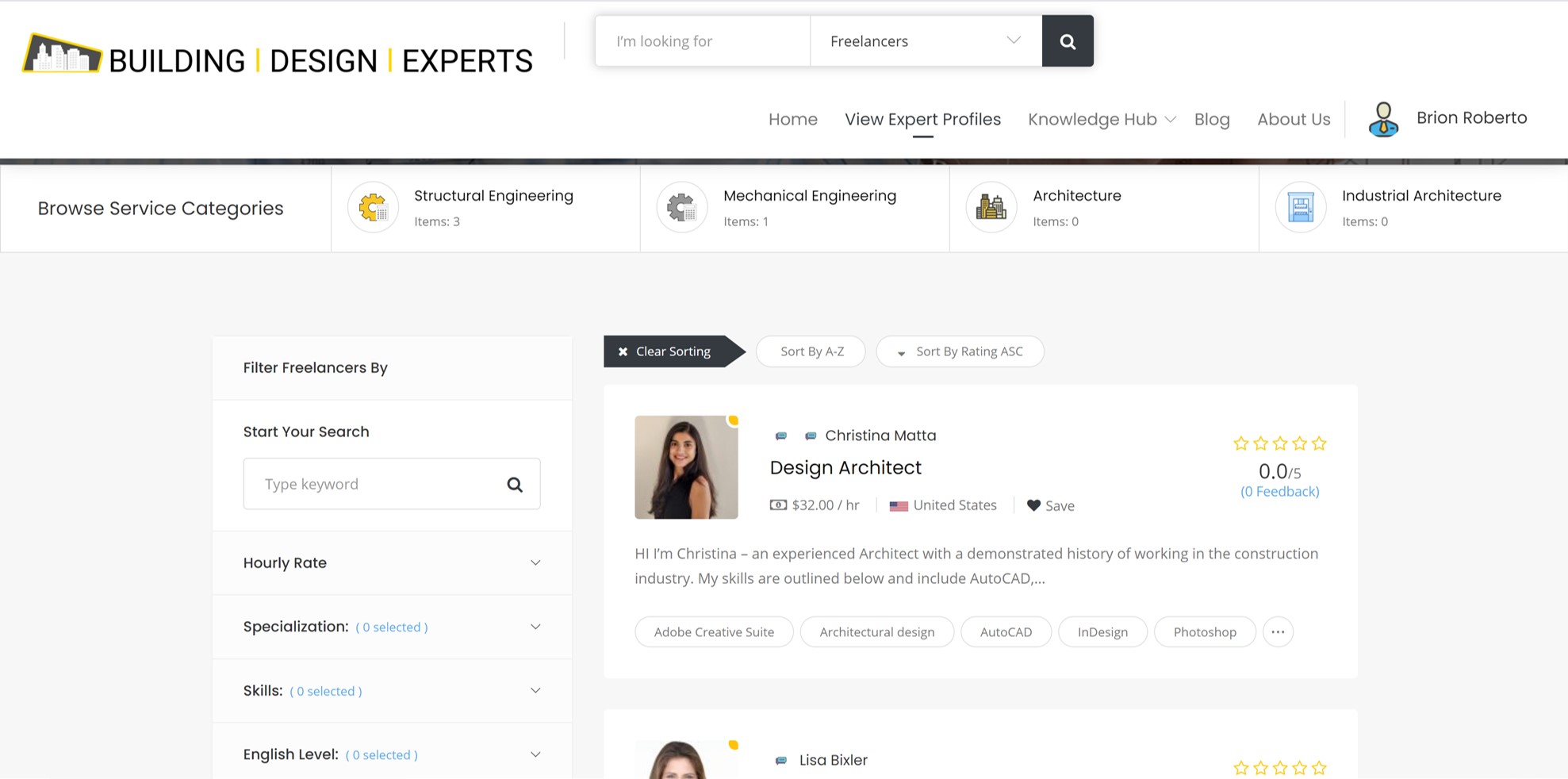Go to Home menu item

793,119
